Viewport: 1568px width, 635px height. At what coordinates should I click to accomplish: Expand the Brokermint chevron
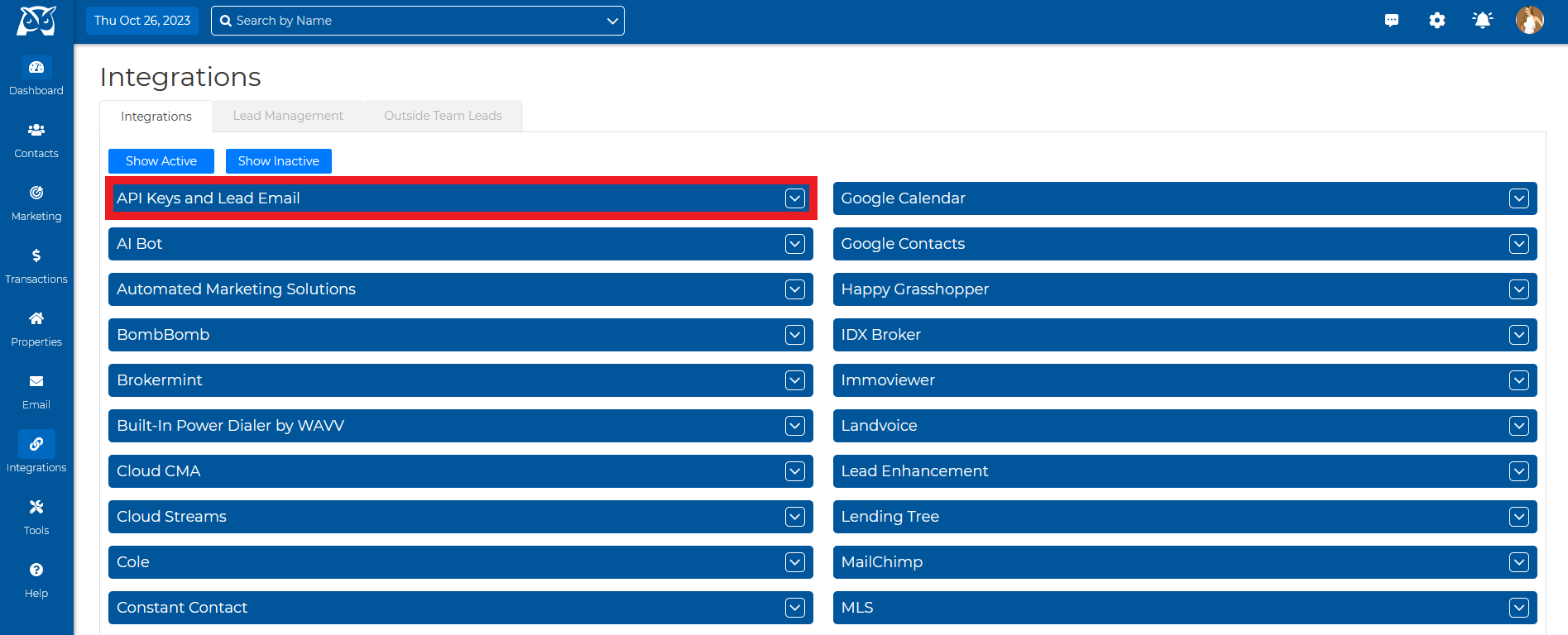(x=795, y=380)
